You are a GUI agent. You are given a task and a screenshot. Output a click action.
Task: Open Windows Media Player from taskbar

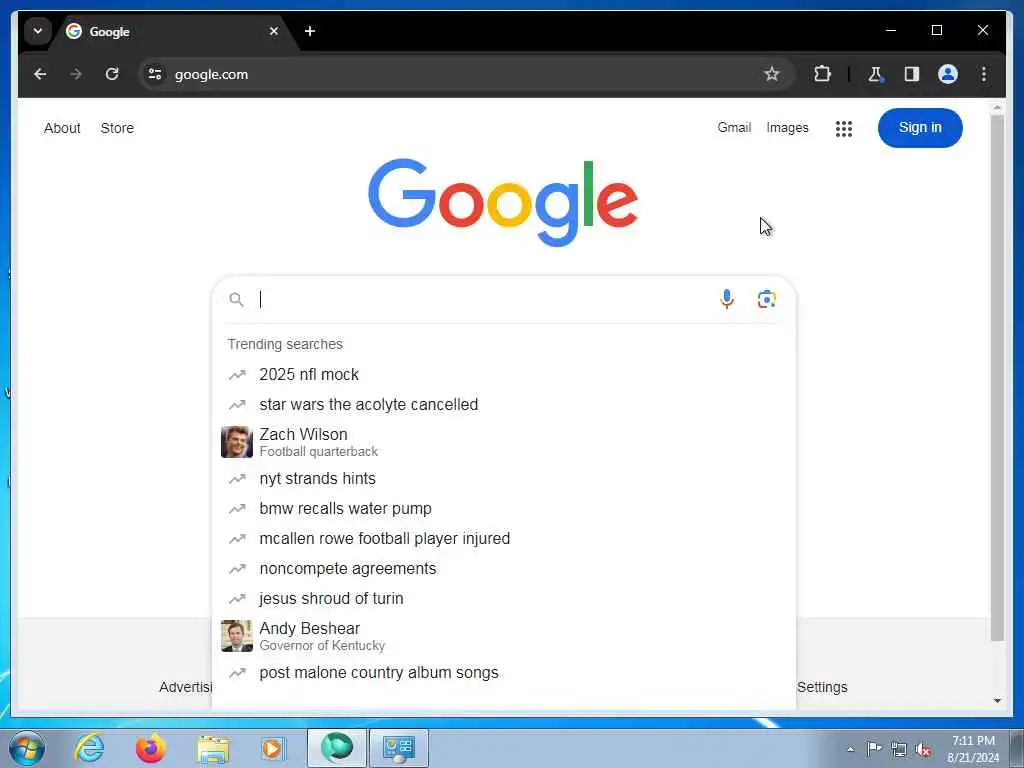click(x=272, y=748)
